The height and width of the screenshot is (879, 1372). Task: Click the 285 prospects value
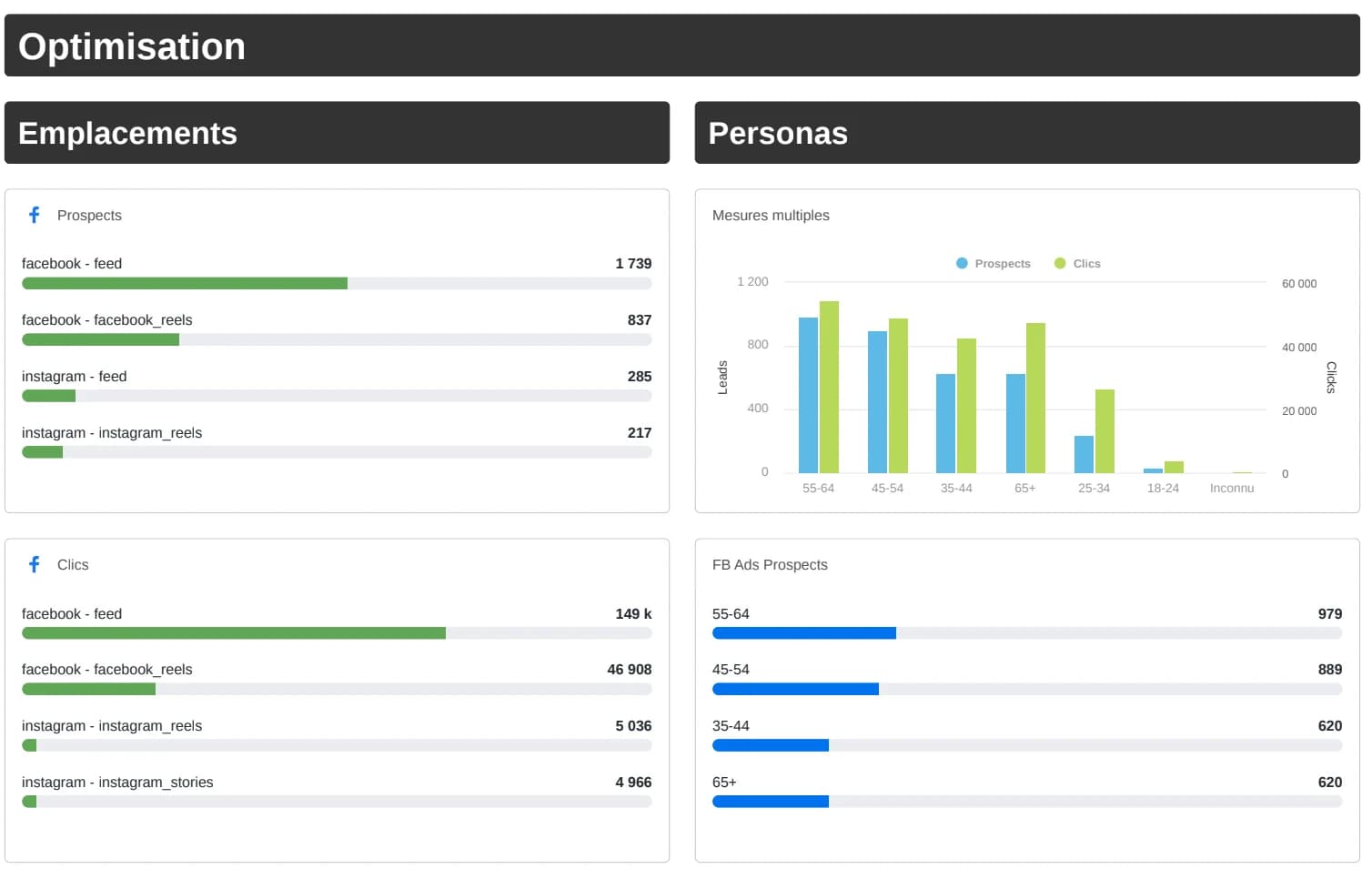pos(640,376)
